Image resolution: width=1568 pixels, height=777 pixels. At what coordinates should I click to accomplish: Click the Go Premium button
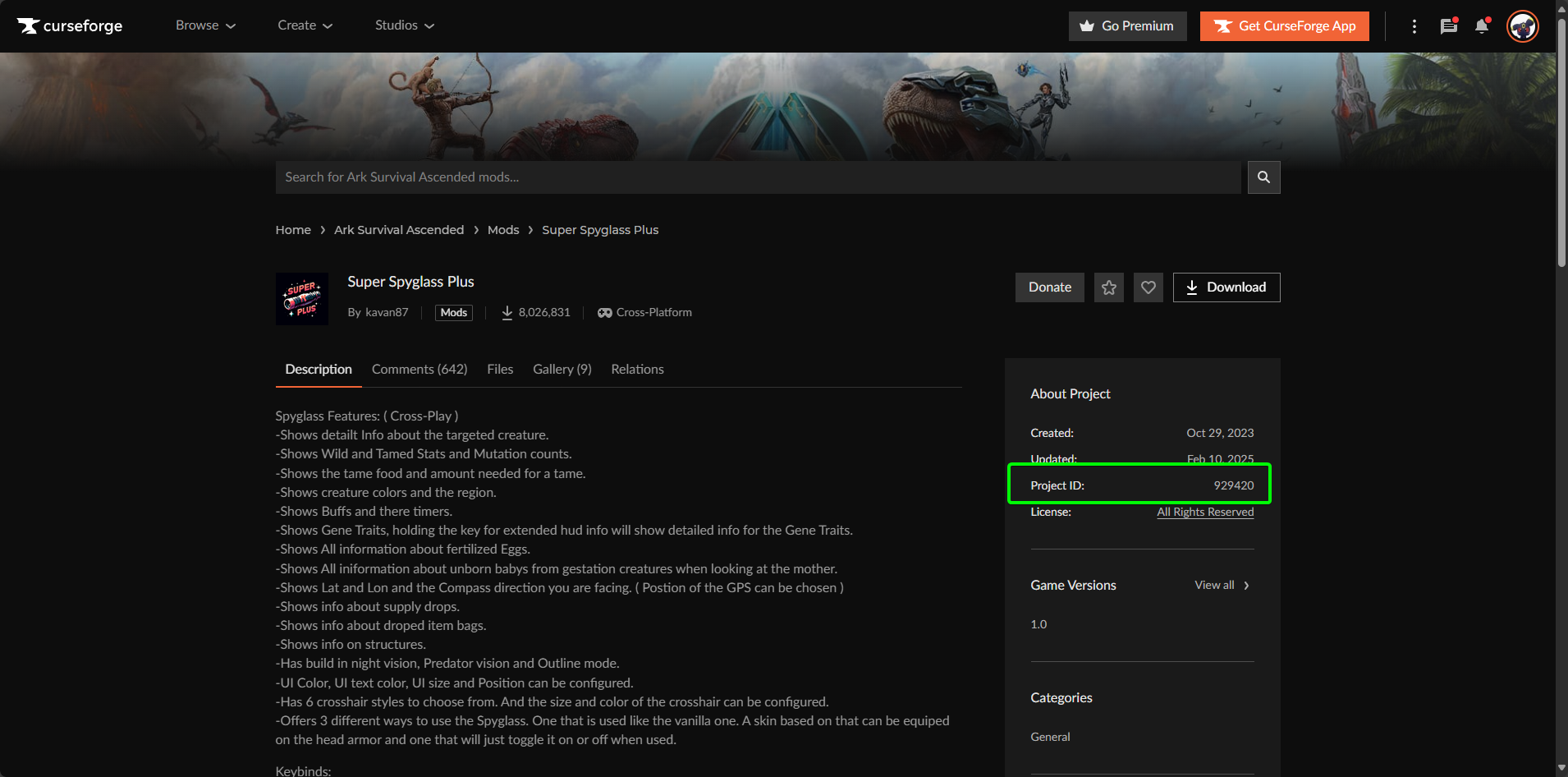(1127, 26)
